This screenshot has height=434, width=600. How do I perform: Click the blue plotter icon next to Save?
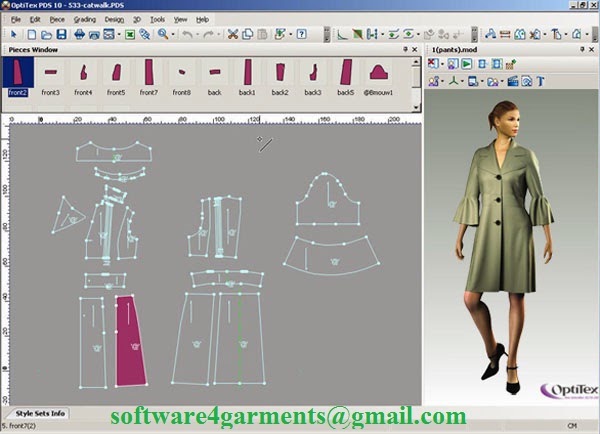(x=79, y=34)
